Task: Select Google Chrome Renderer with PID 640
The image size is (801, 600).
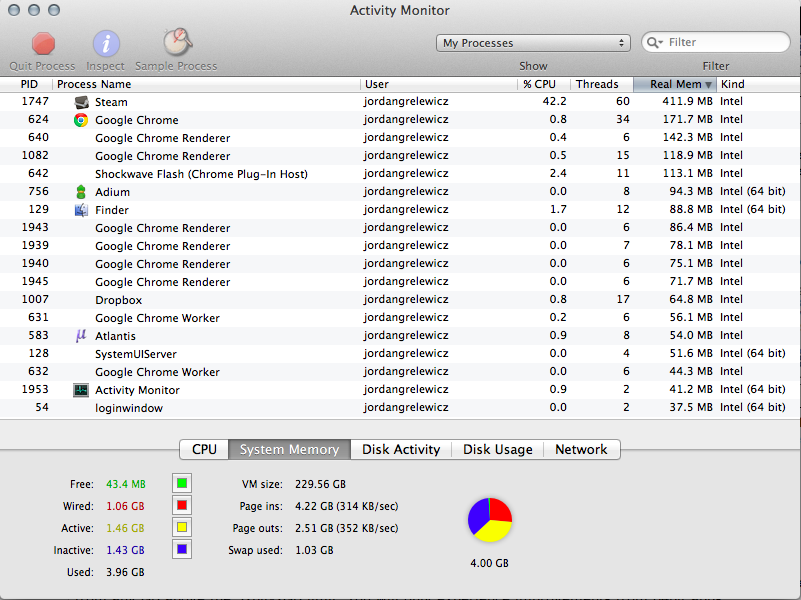Action: pos(400,138)
